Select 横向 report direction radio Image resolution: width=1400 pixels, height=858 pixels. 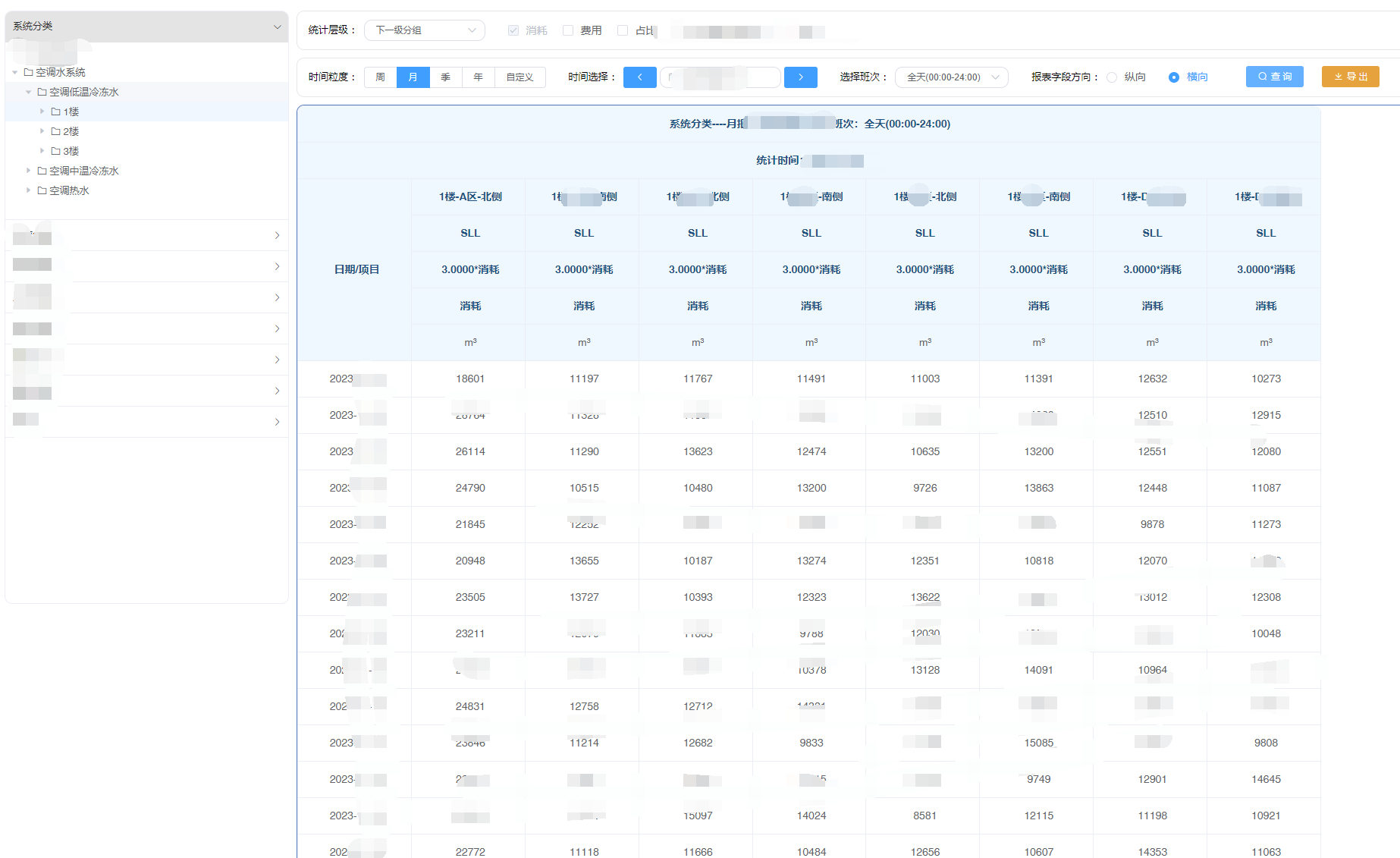tap(1174, 77)
